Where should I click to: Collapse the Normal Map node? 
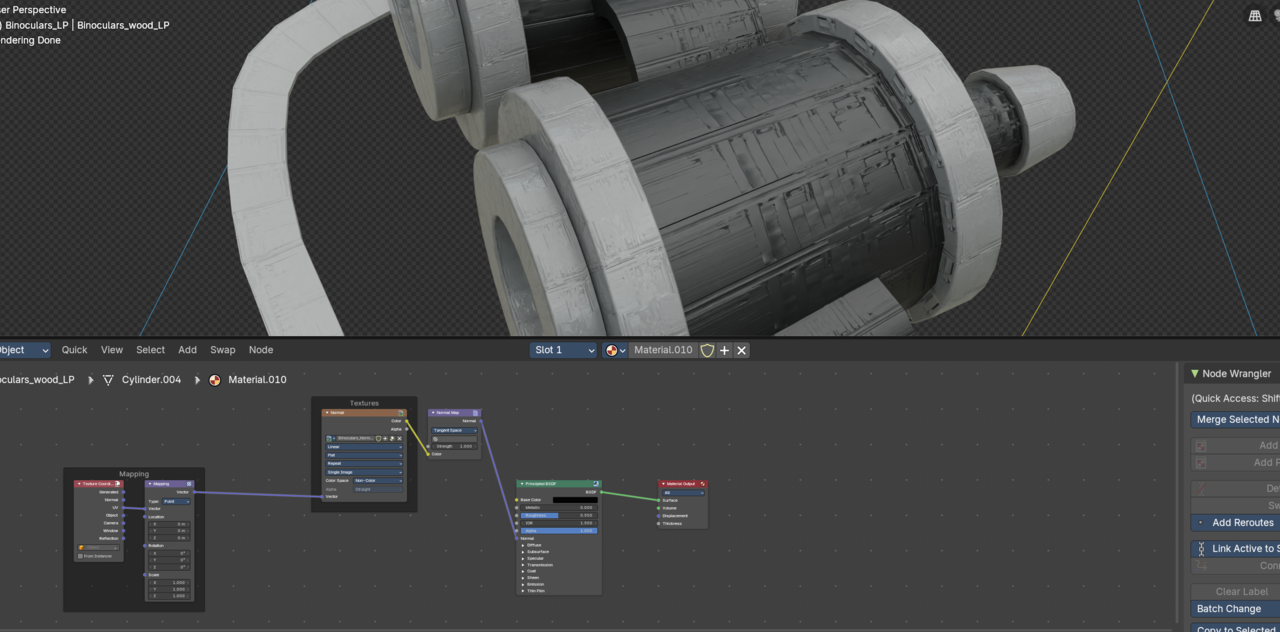(x=434, y=412)
